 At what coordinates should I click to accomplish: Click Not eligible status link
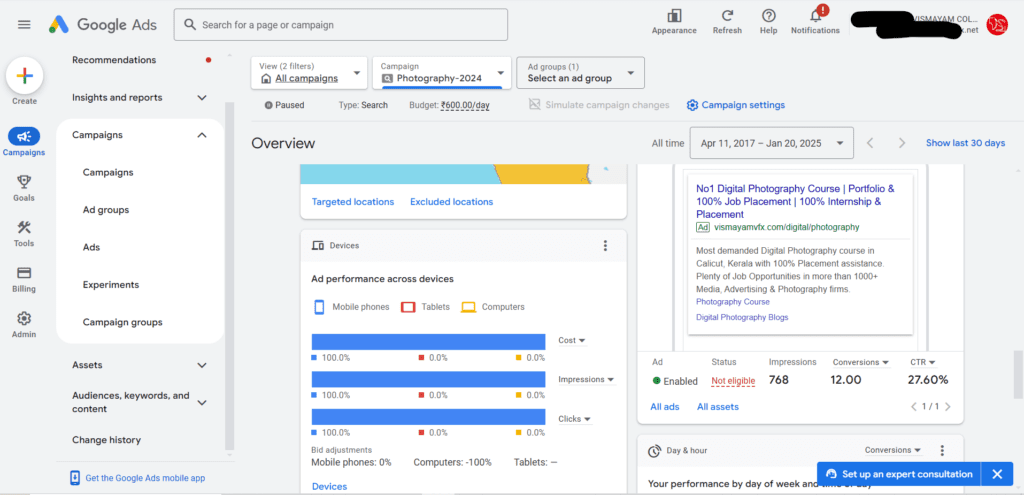(x=733, y=381)
